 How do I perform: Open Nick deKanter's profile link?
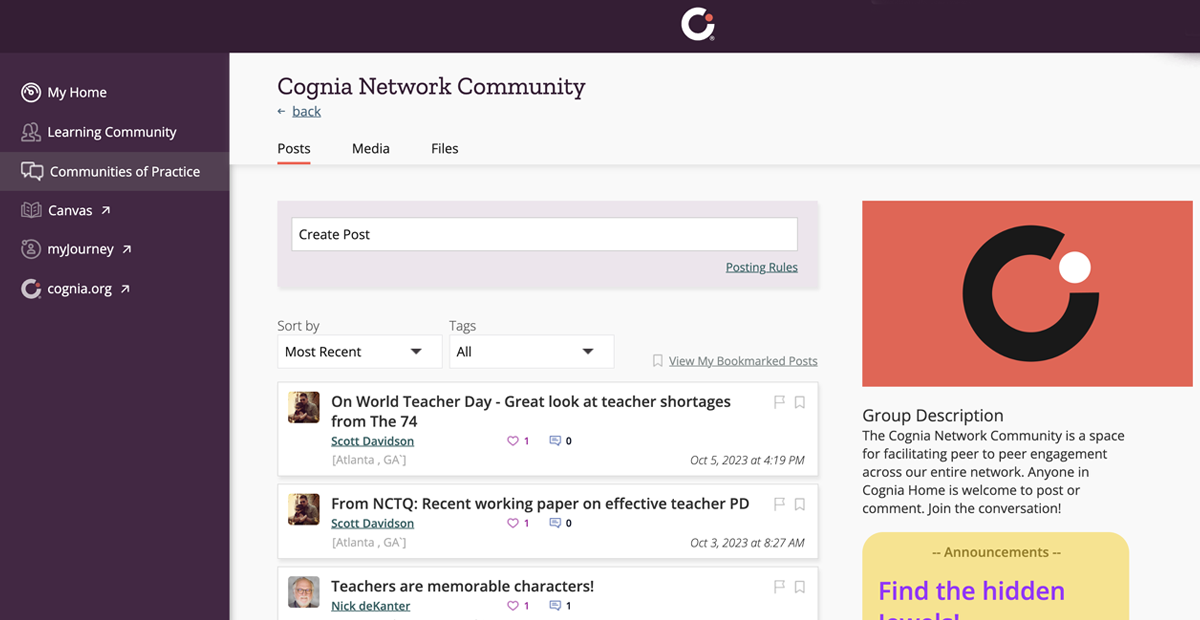370,606
